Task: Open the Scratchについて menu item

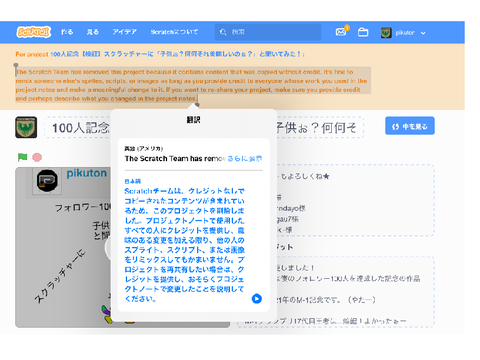Action: click(x=174, y=32)
